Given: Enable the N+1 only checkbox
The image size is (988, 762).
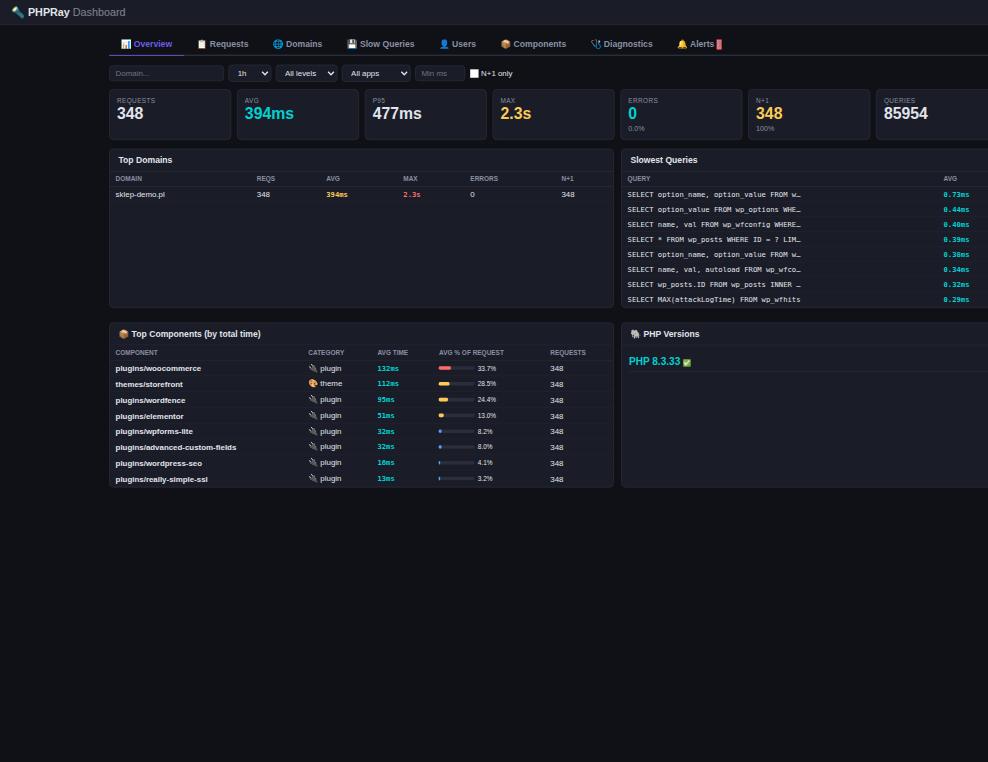Looking at the screenshot, I should pos(474,74).
